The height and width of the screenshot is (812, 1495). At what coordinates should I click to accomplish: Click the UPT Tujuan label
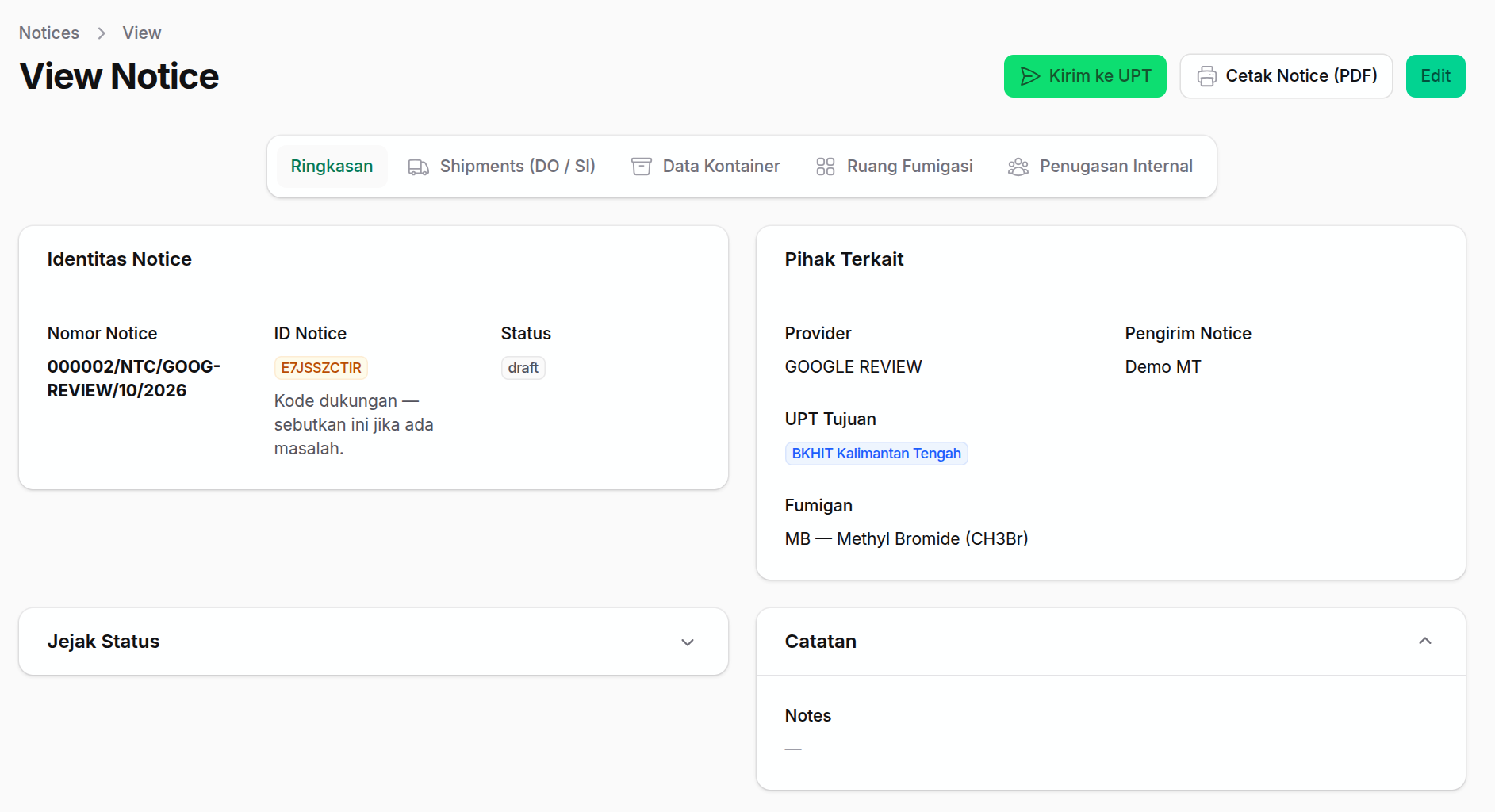830,419
